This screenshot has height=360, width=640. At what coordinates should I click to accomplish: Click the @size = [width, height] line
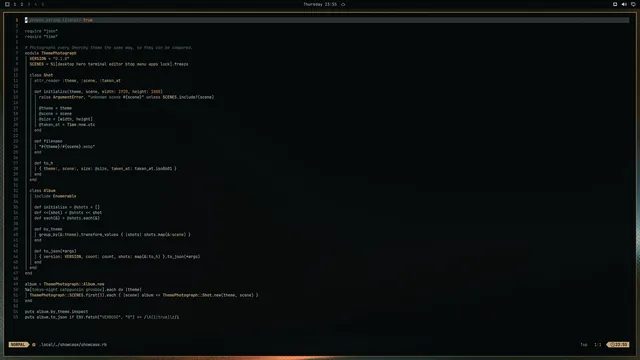click(66, 119)
